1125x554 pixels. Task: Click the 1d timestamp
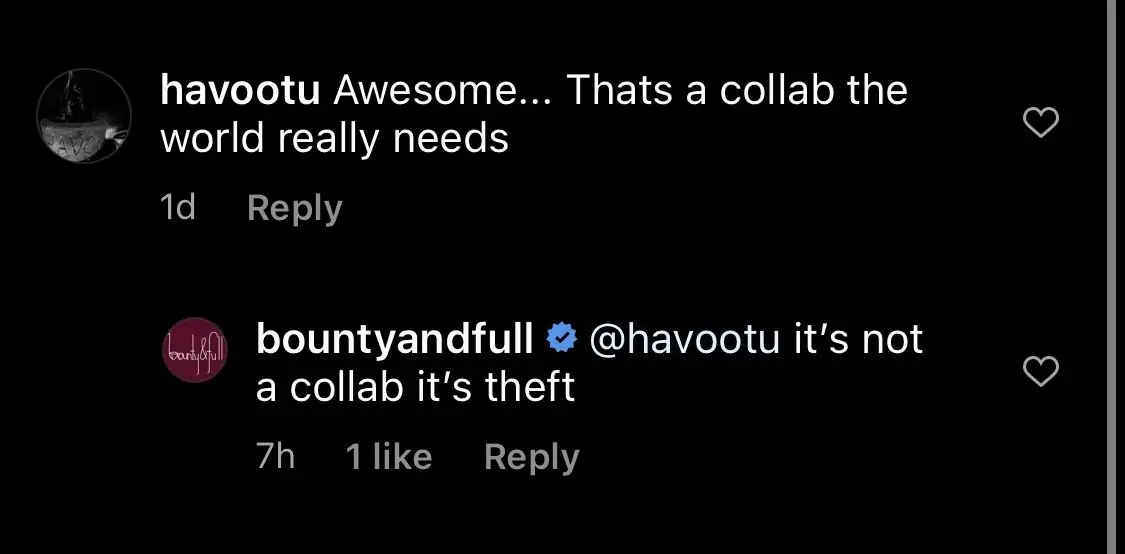click(x=178, y=208)
